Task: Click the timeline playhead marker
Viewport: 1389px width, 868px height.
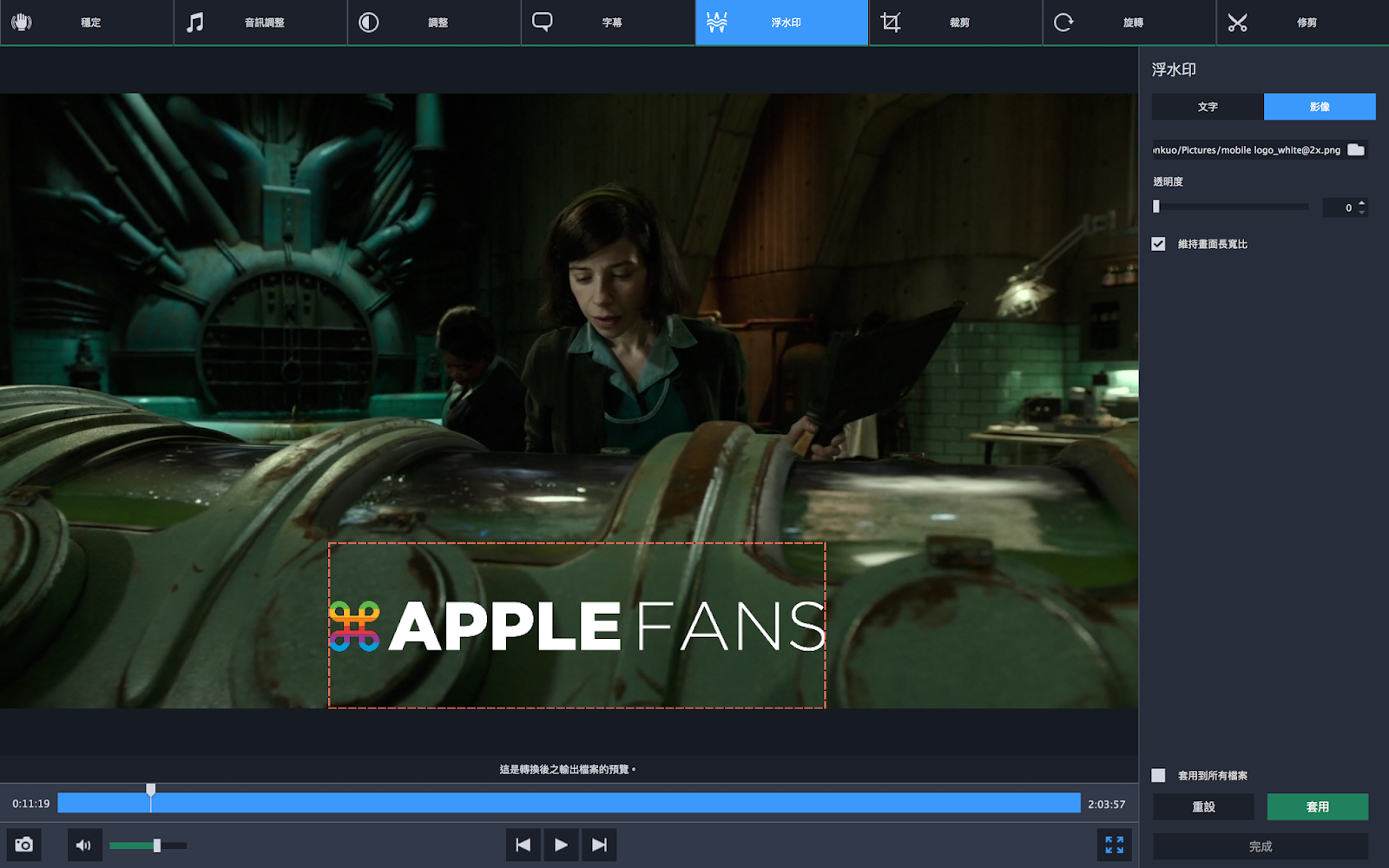Action: click(151, 790)
